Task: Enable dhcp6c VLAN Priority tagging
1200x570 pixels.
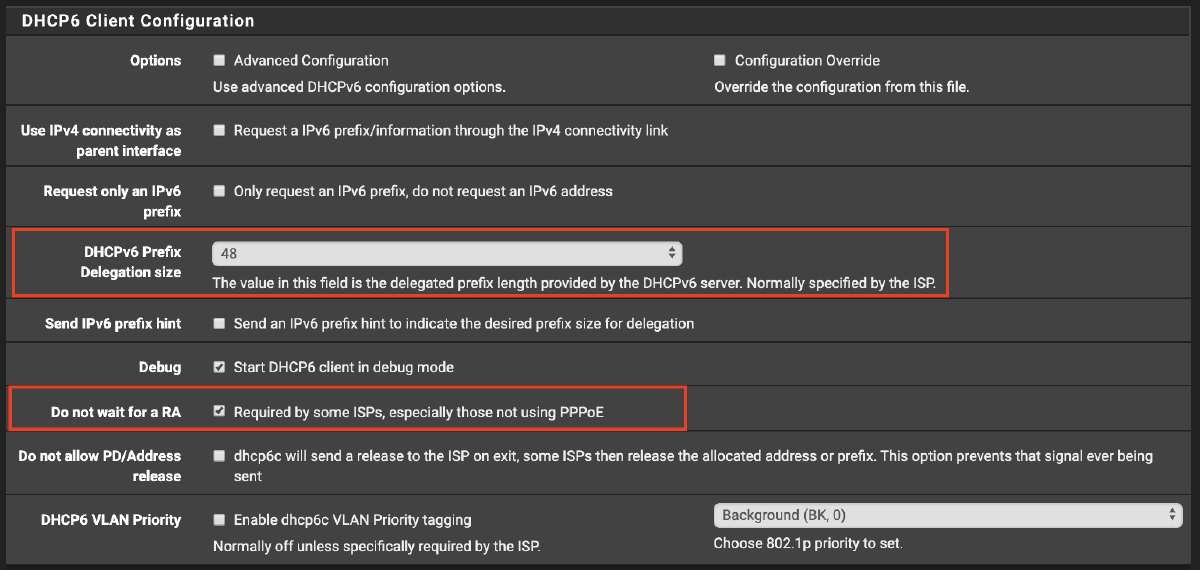Action: [x=219, y=520]
